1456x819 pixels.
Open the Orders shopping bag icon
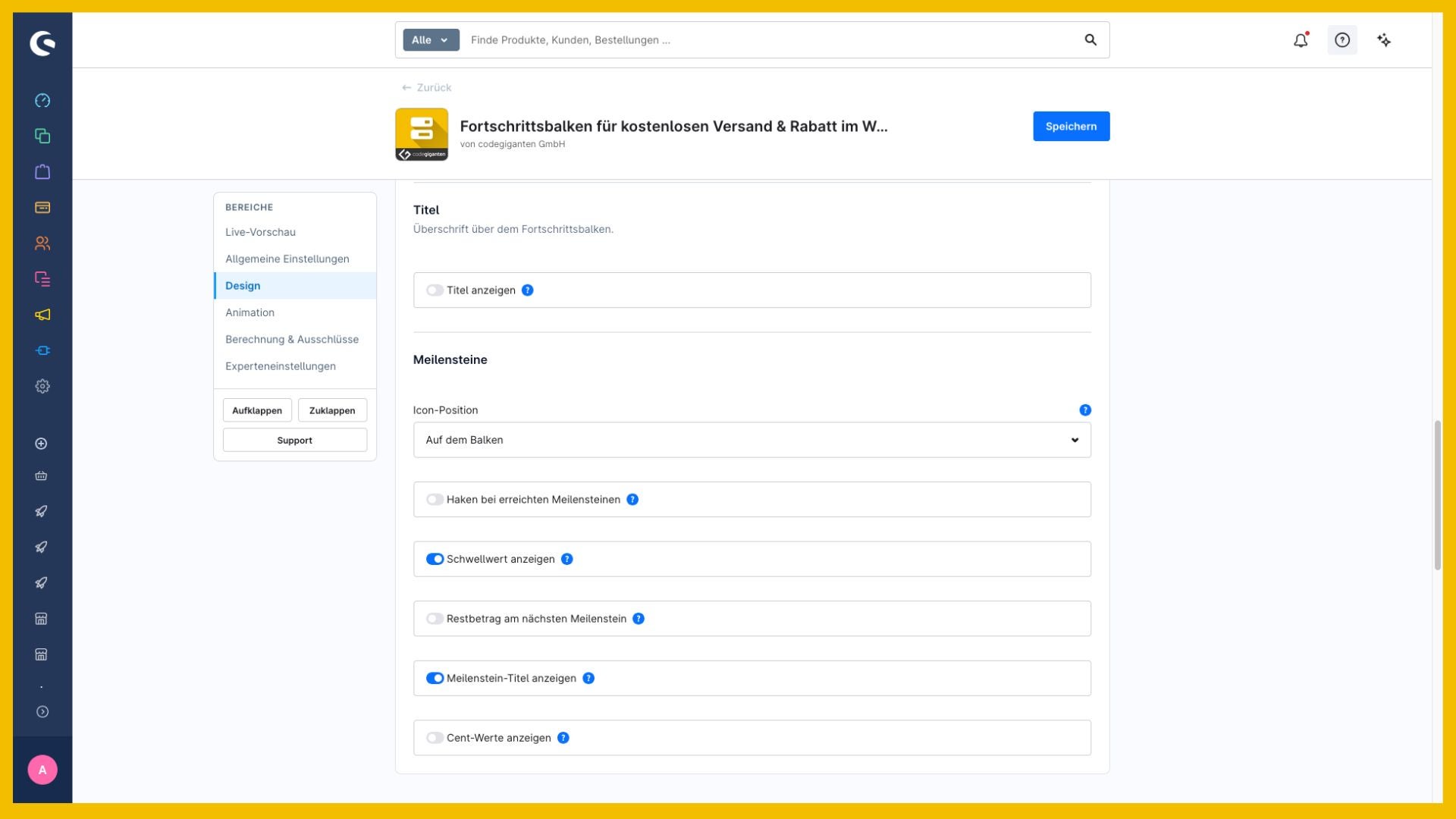tap(42, 172)
